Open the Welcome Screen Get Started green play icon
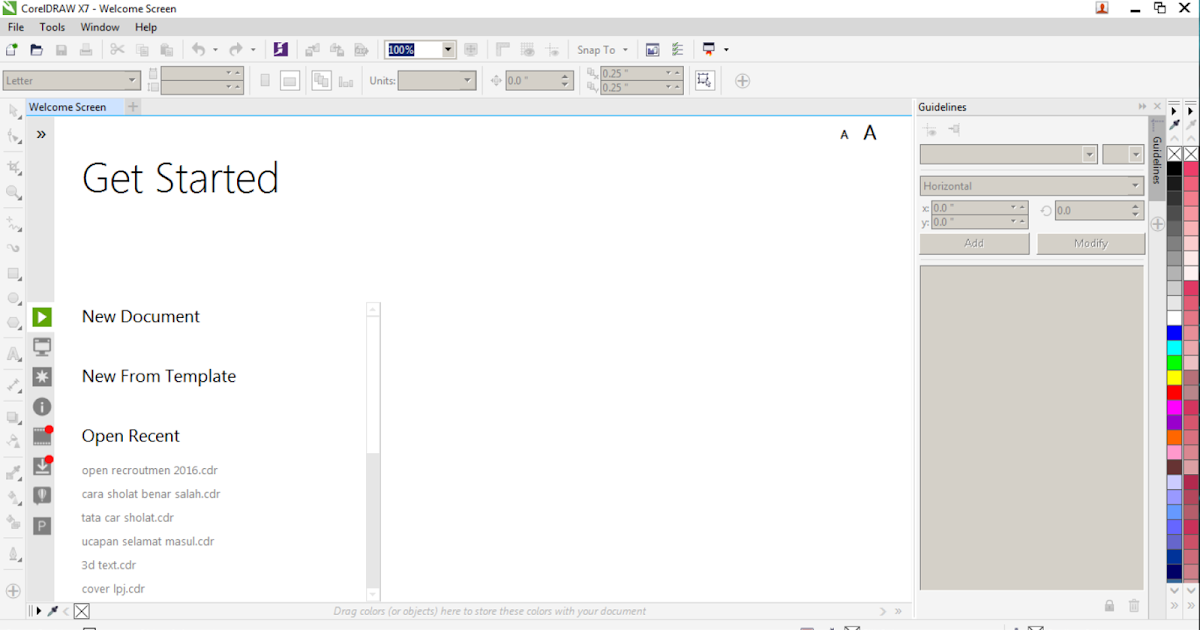Image resolution: width=1200 pixels, height=630 pixels. (x=42, y=317)
